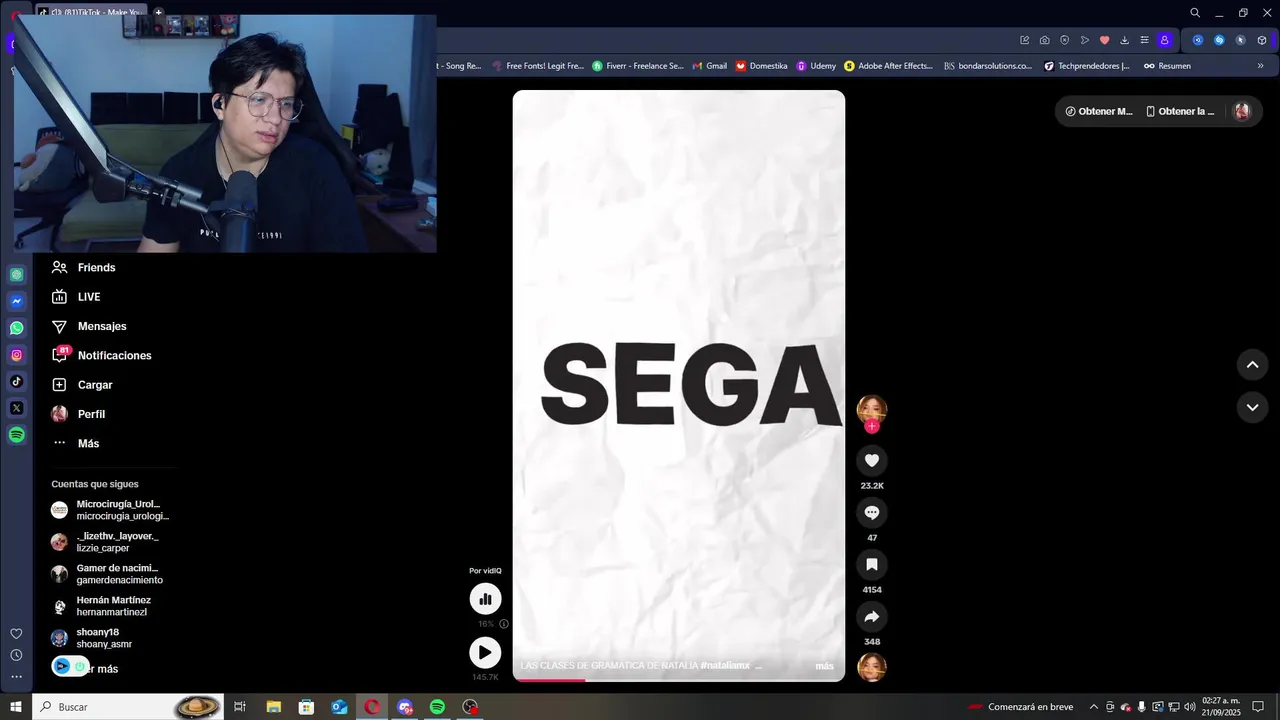Screen dimensions: 1280x720
Task: Open the Udemy bookmark
Action: pos(816,66)
